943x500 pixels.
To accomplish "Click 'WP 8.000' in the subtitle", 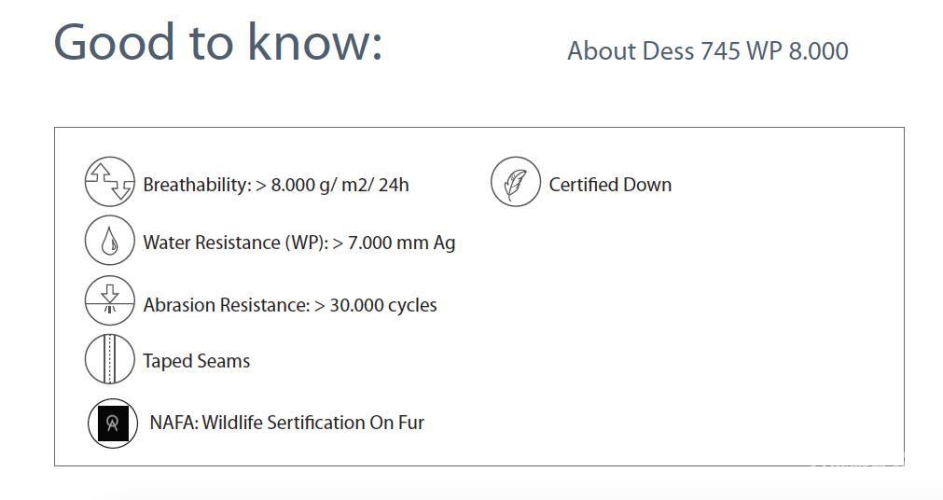I will (x=797, y=51).
